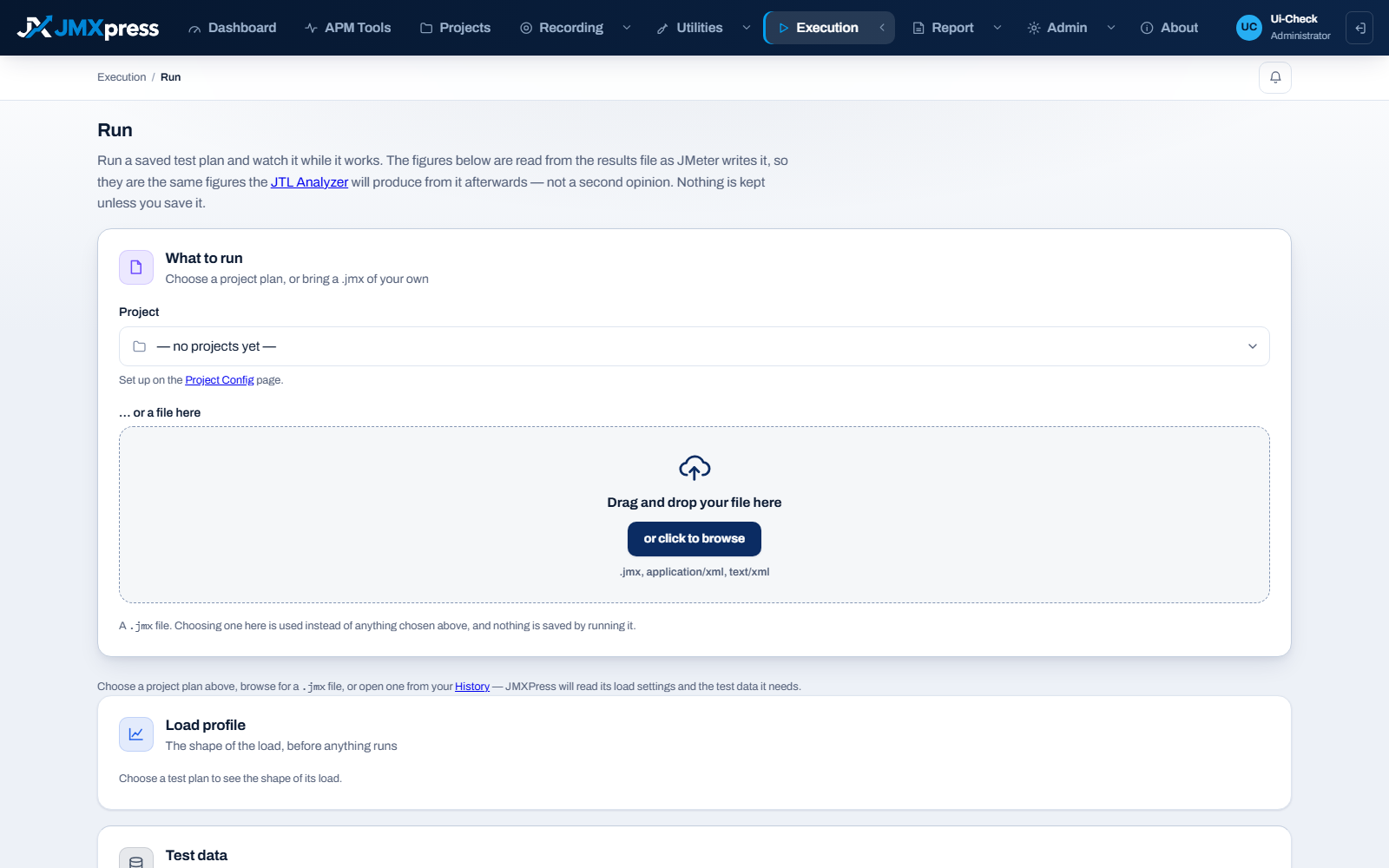Open the Project dropdown selector

point(694,346)
